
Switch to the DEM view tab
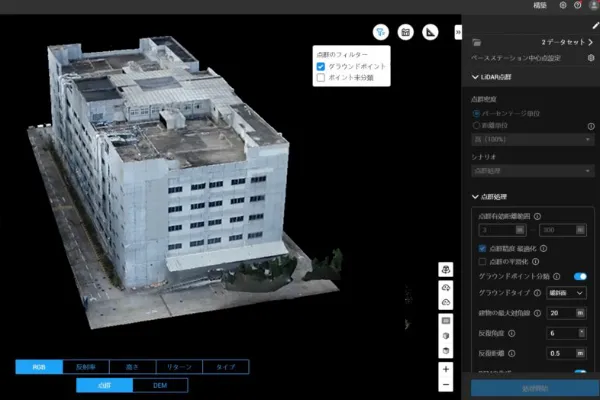pos(159,385)
